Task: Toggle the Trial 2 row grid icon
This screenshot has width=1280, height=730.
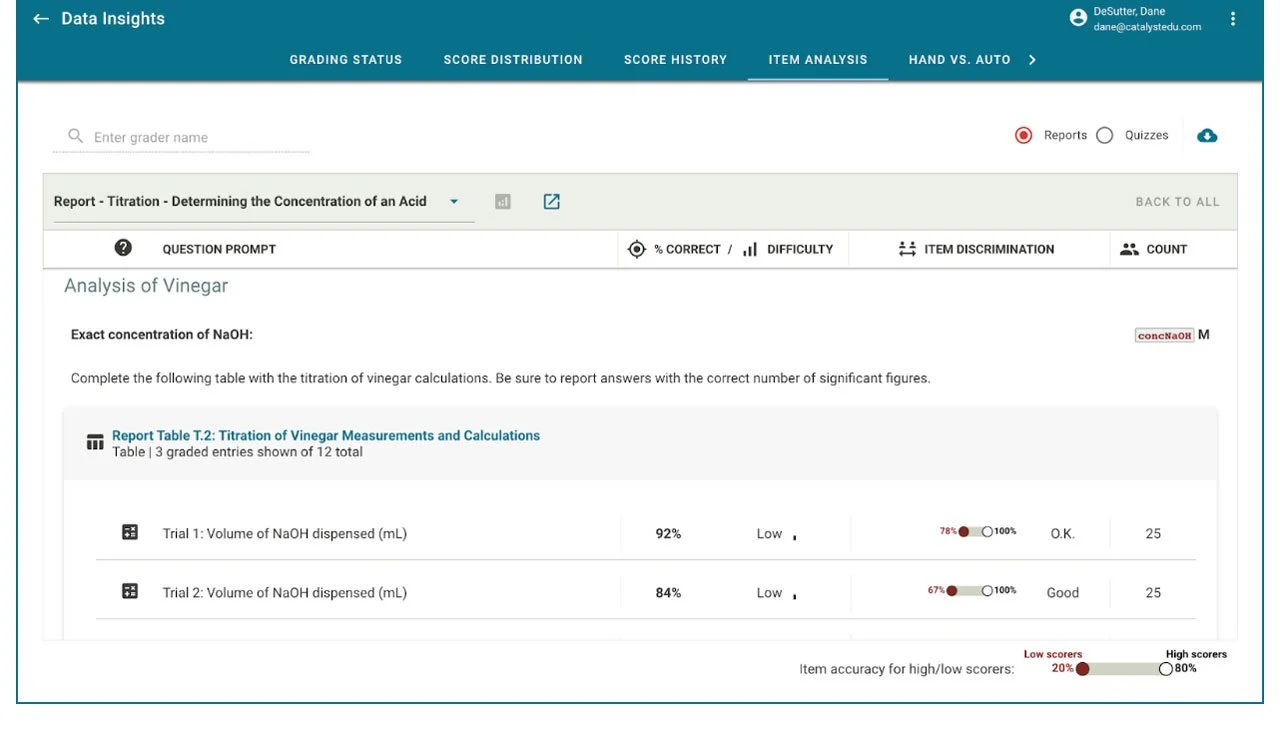Action: tap(129, 590)
